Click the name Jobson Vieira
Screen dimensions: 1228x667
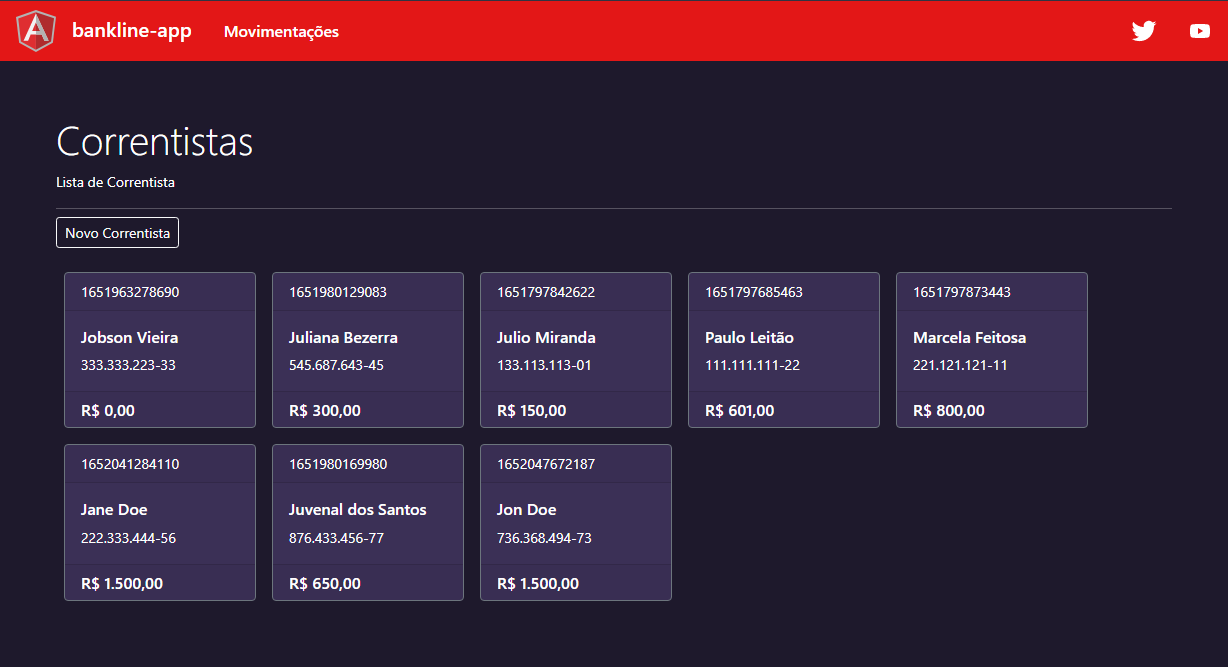point(129,337)
